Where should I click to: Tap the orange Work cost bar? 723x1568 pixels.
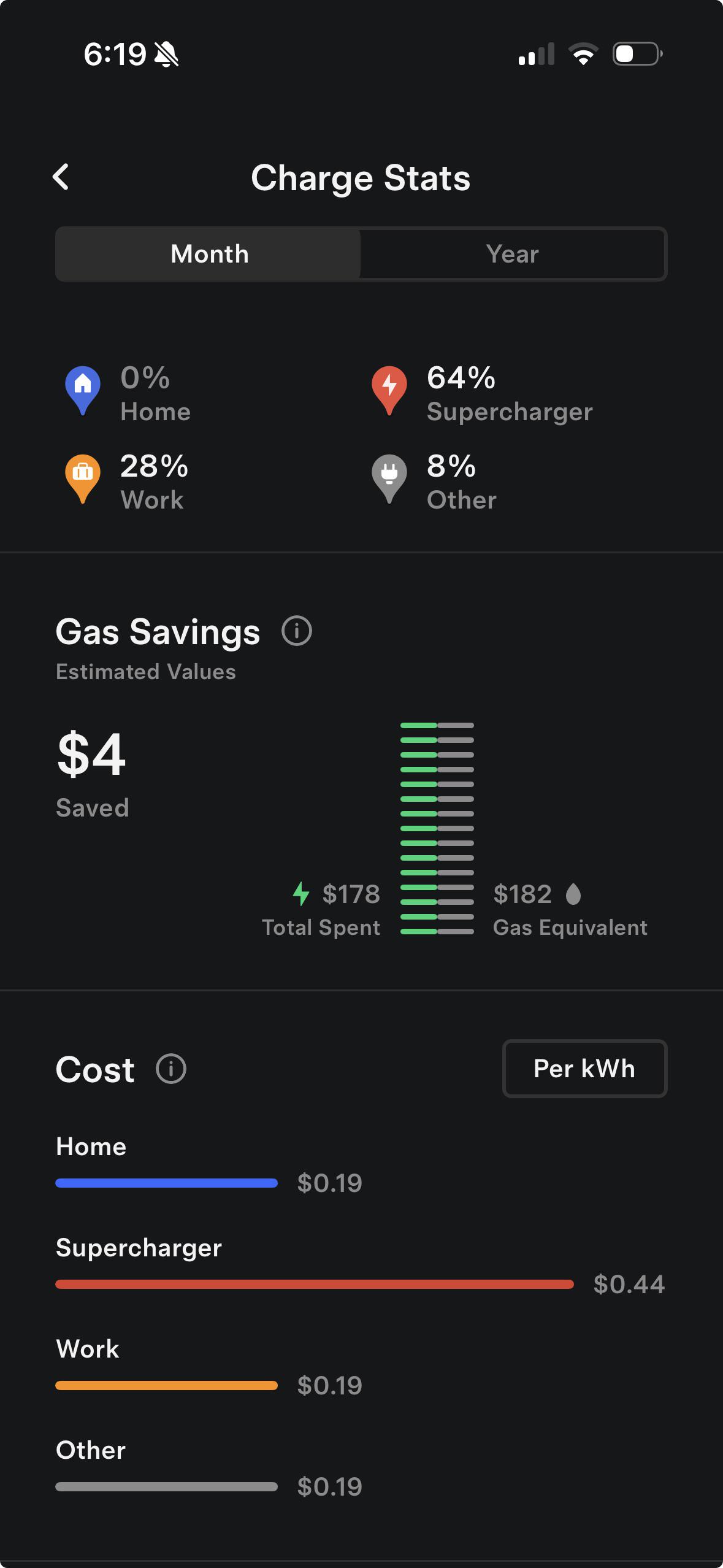pos(166,1385)
